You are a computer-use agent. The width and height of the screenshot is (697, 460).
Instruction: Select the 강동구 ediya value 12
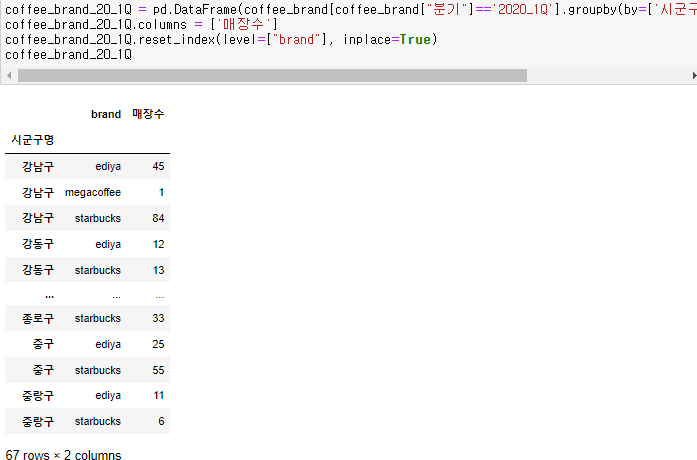158,244
